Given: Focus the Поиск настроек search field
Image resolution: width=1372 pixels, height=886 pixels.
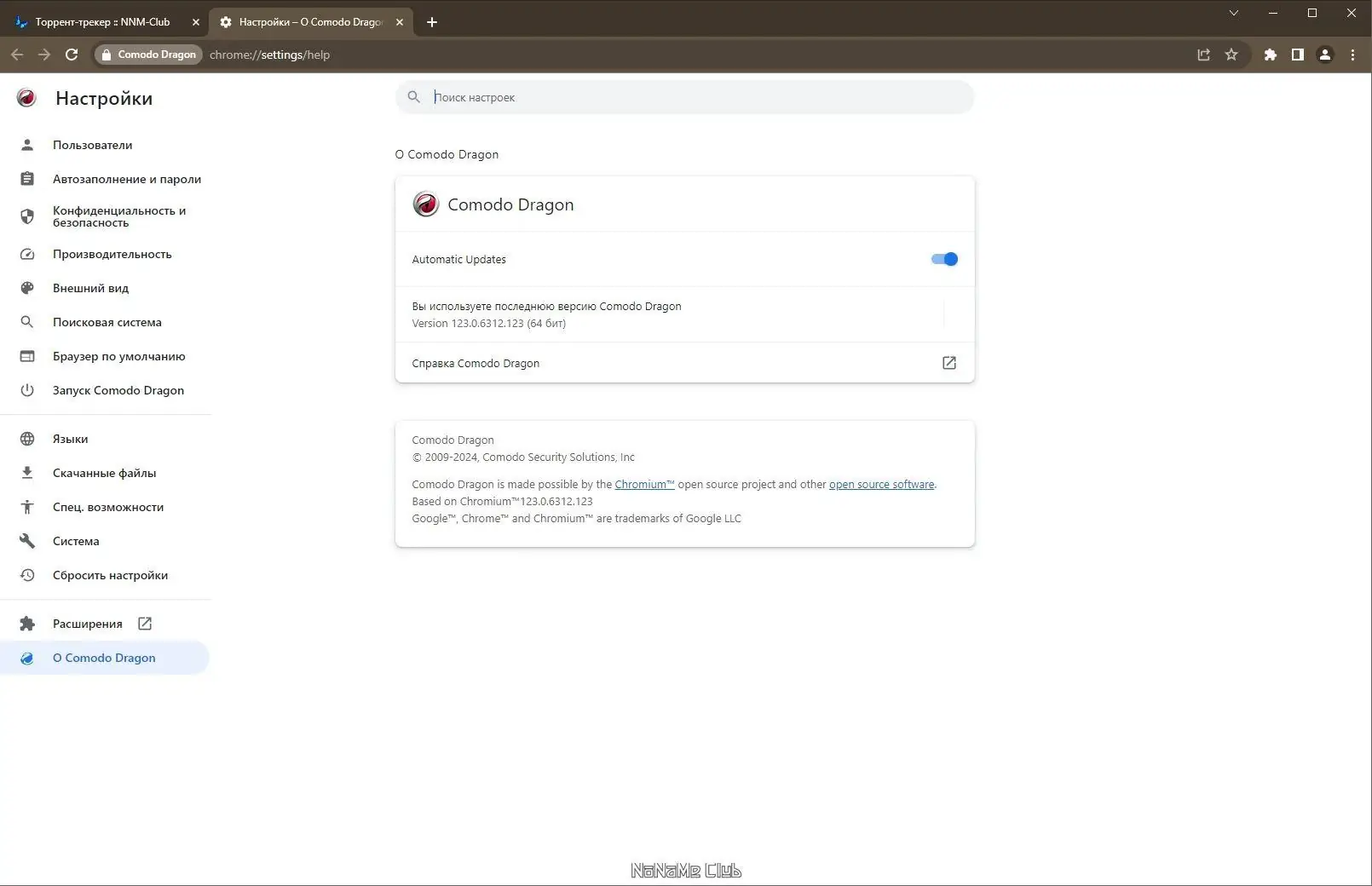Looking at the screenshot, I should tap(684, 97).
